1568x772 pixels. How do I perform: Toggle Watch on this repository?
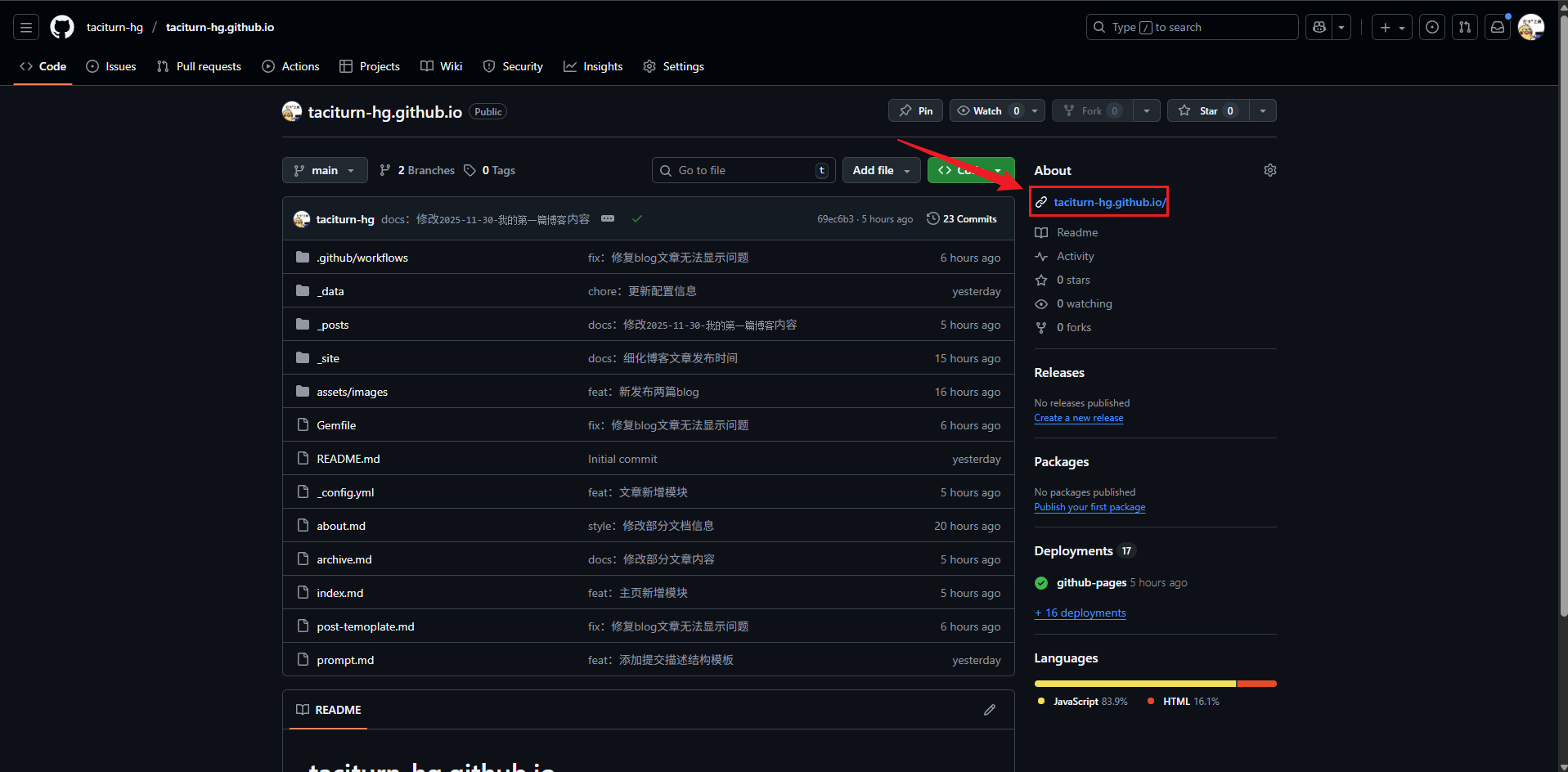987,110
